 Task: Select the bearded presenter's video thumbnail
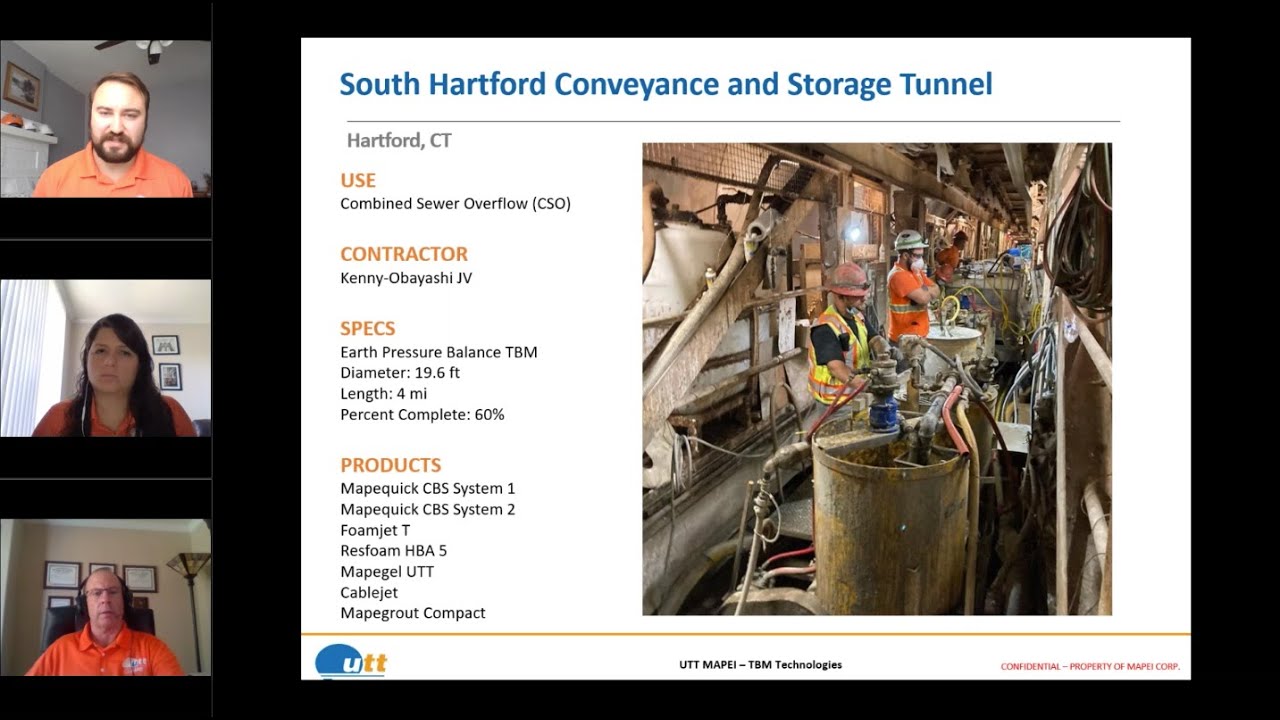click(105, 118)
